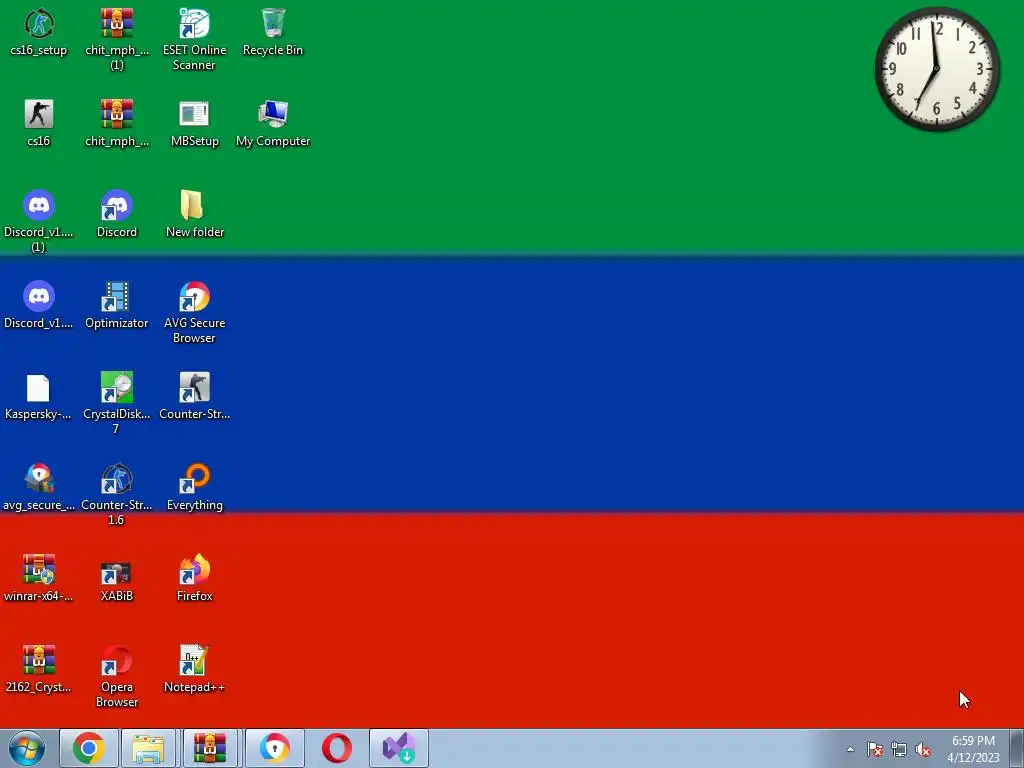1024x768 pixels.
Task: Launch Opera from the taskbar
Action: tap(336, 748)
